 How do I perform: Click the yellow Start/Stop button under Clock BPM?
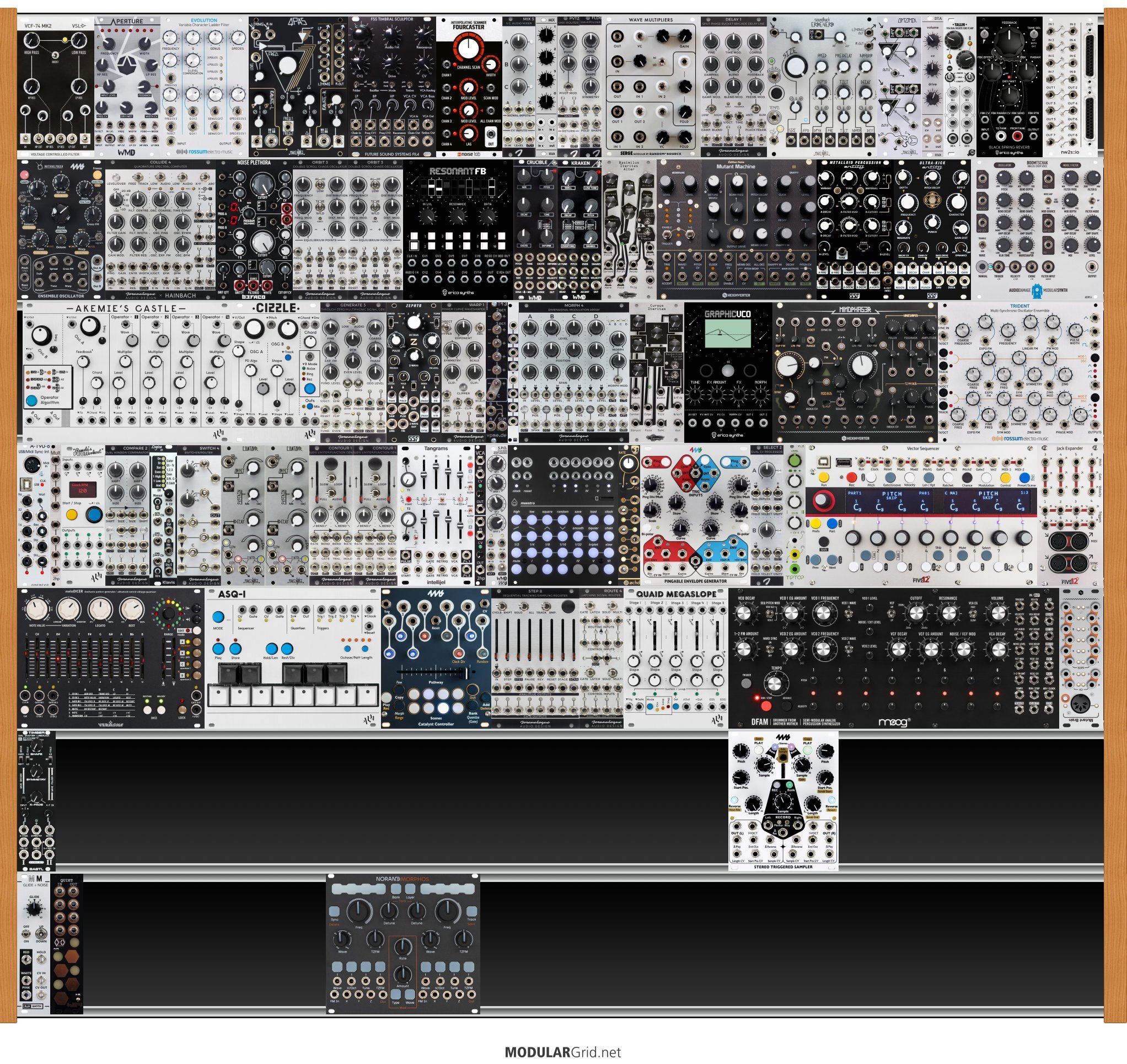coord(72,515)
